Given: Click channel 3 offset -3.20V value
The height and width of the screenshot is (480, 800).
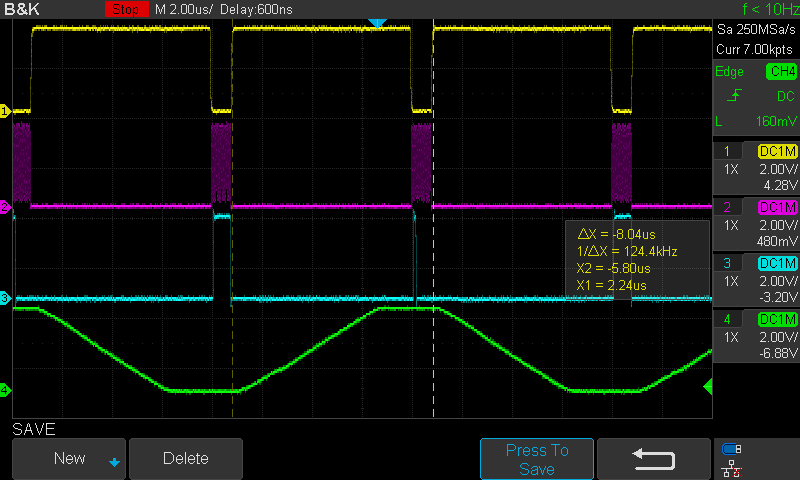Looking at the screenshot, I should click(778, 297).
